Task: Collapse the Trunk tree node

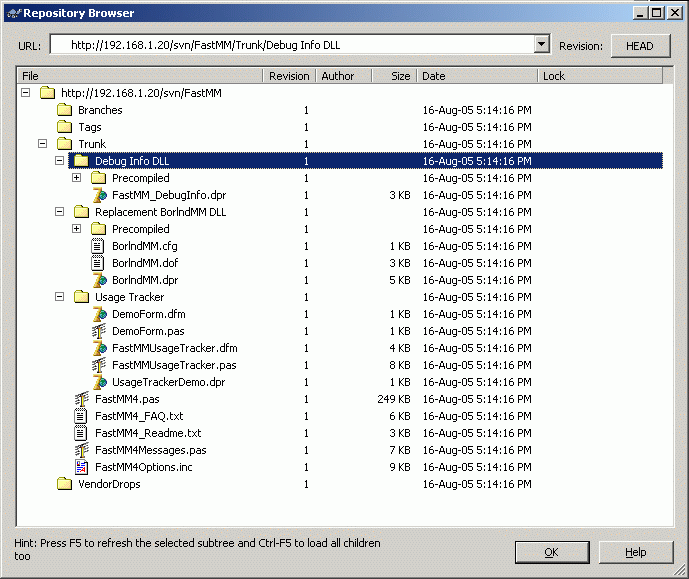Action: pyautogui.click(x=43, y=144)
